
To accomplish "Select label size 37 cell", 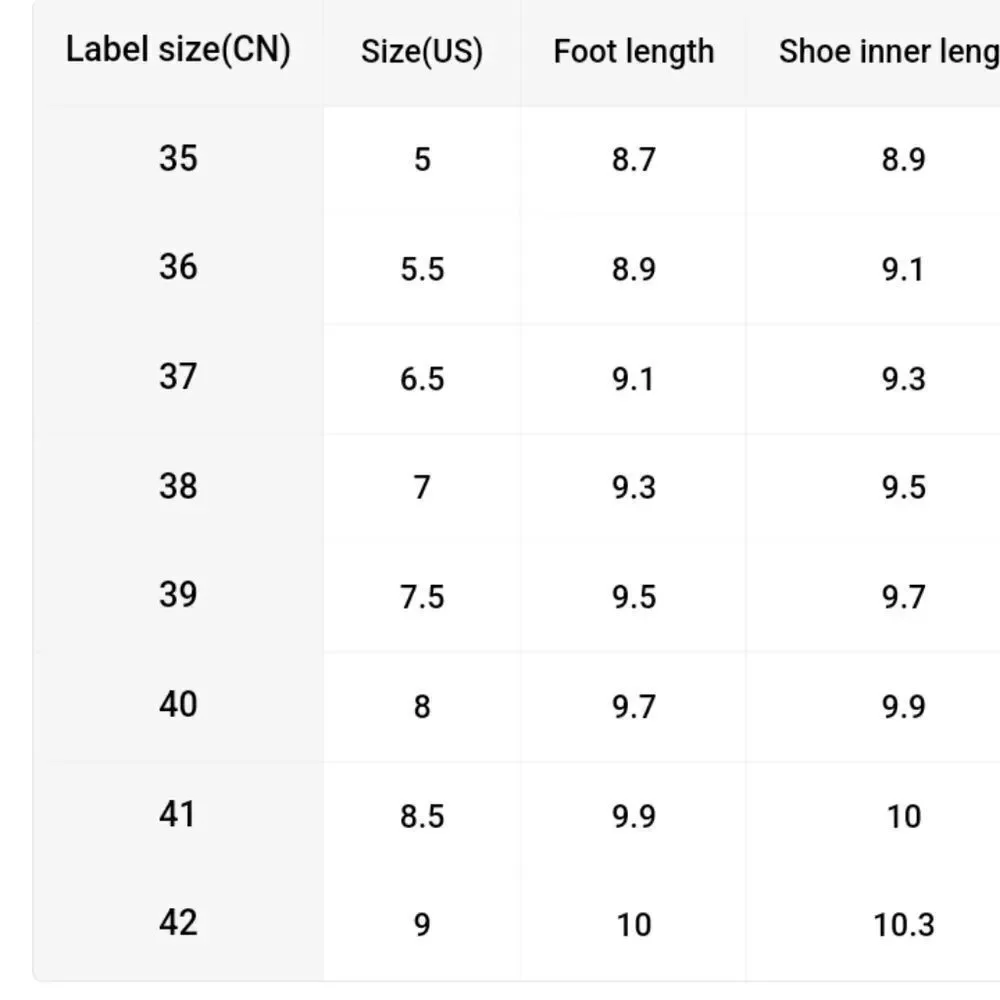I will point(178,376).
